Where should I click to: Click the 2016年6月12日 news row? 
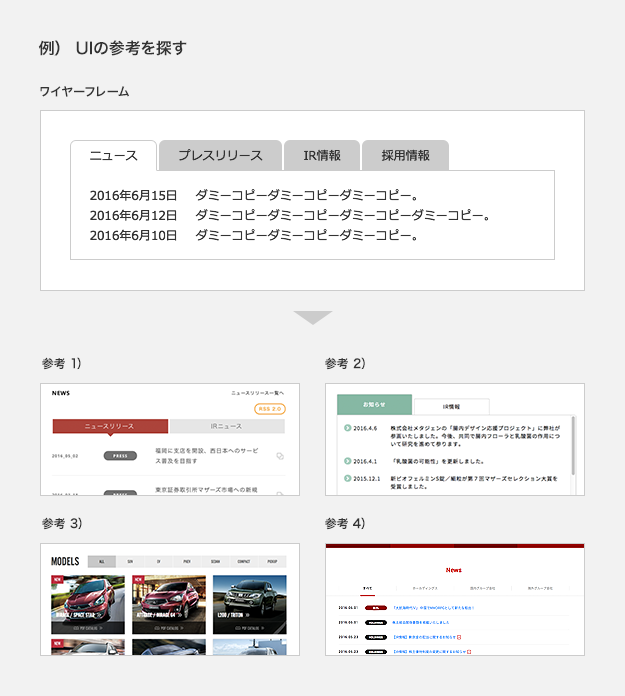pos(289,215)
